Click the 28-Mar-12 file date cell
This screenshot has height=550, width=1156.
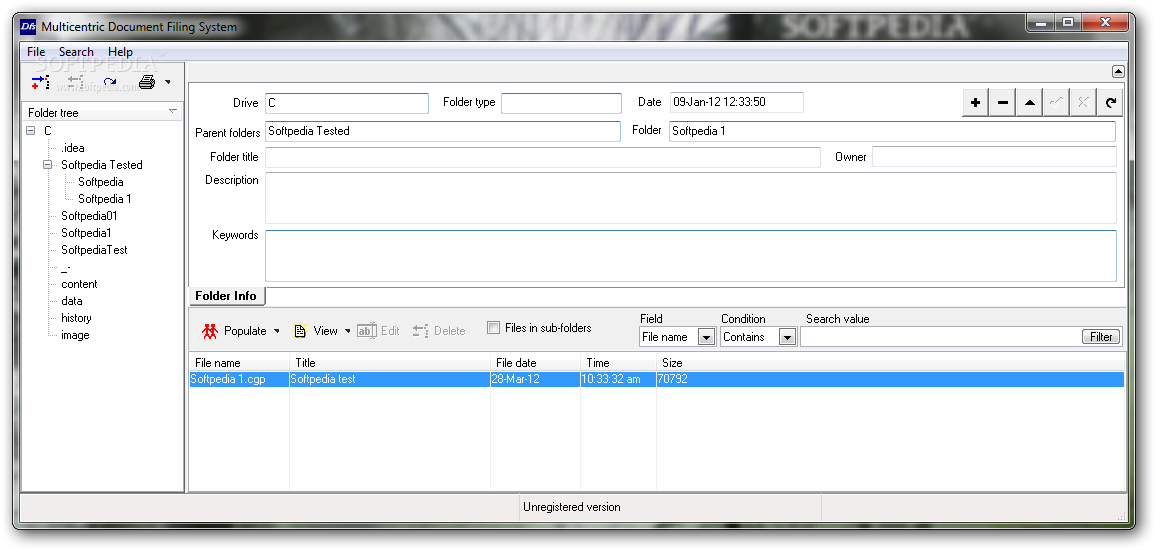tap(536, 380)
